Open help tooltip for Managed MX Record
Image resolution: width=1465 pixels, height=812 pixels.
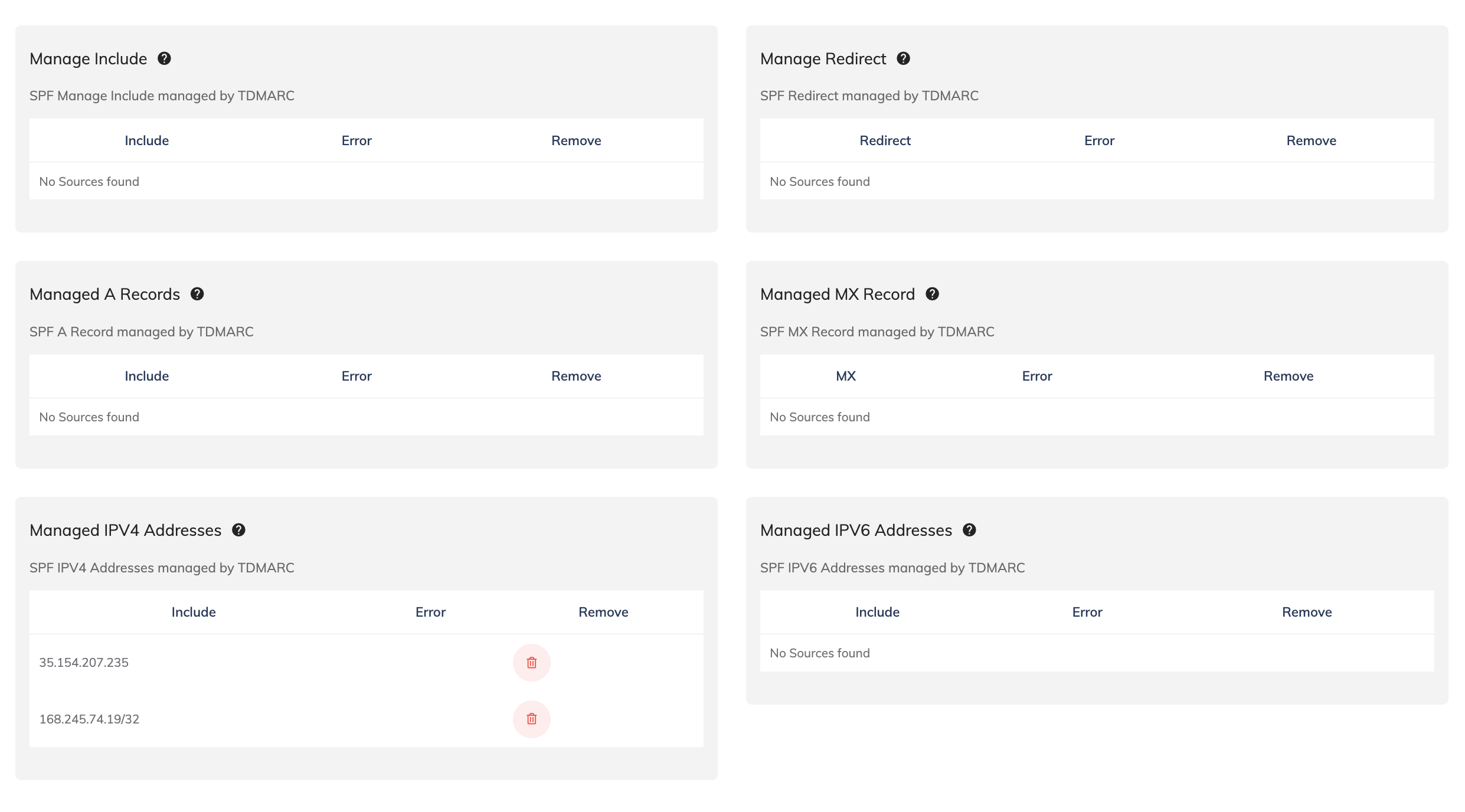[932, 294]
